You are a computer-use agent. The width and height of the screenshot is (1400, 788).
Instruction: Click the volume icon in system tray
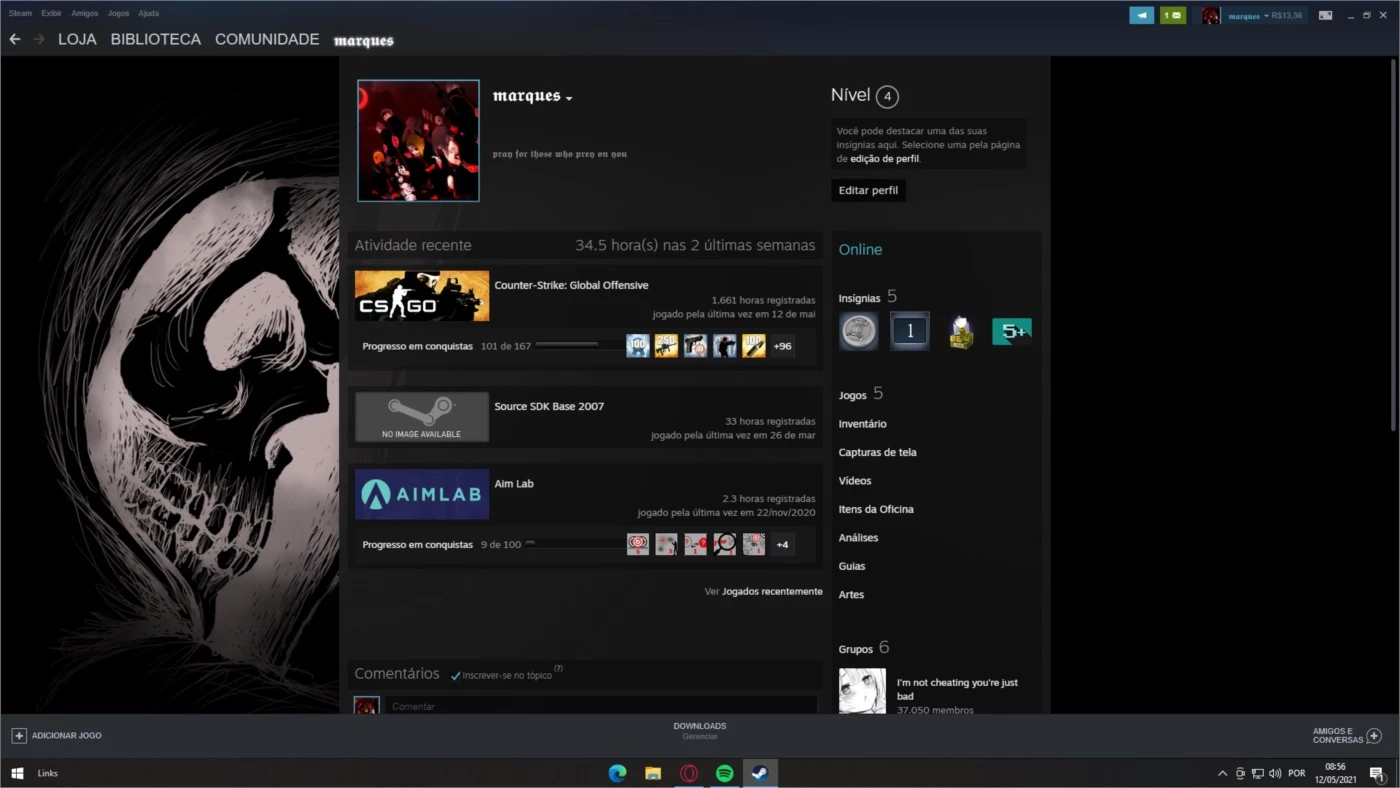(1275, 773)
